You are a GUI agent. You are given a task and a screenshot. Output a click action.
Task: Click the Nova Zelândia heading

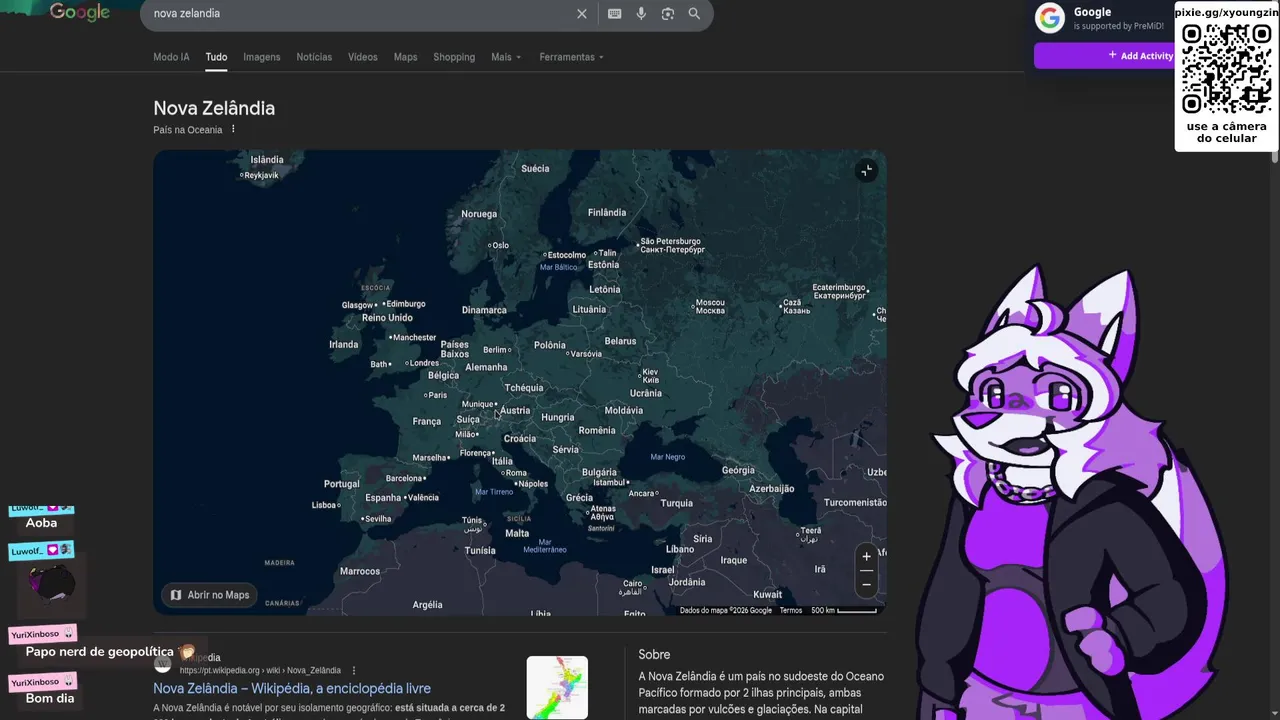214,108
